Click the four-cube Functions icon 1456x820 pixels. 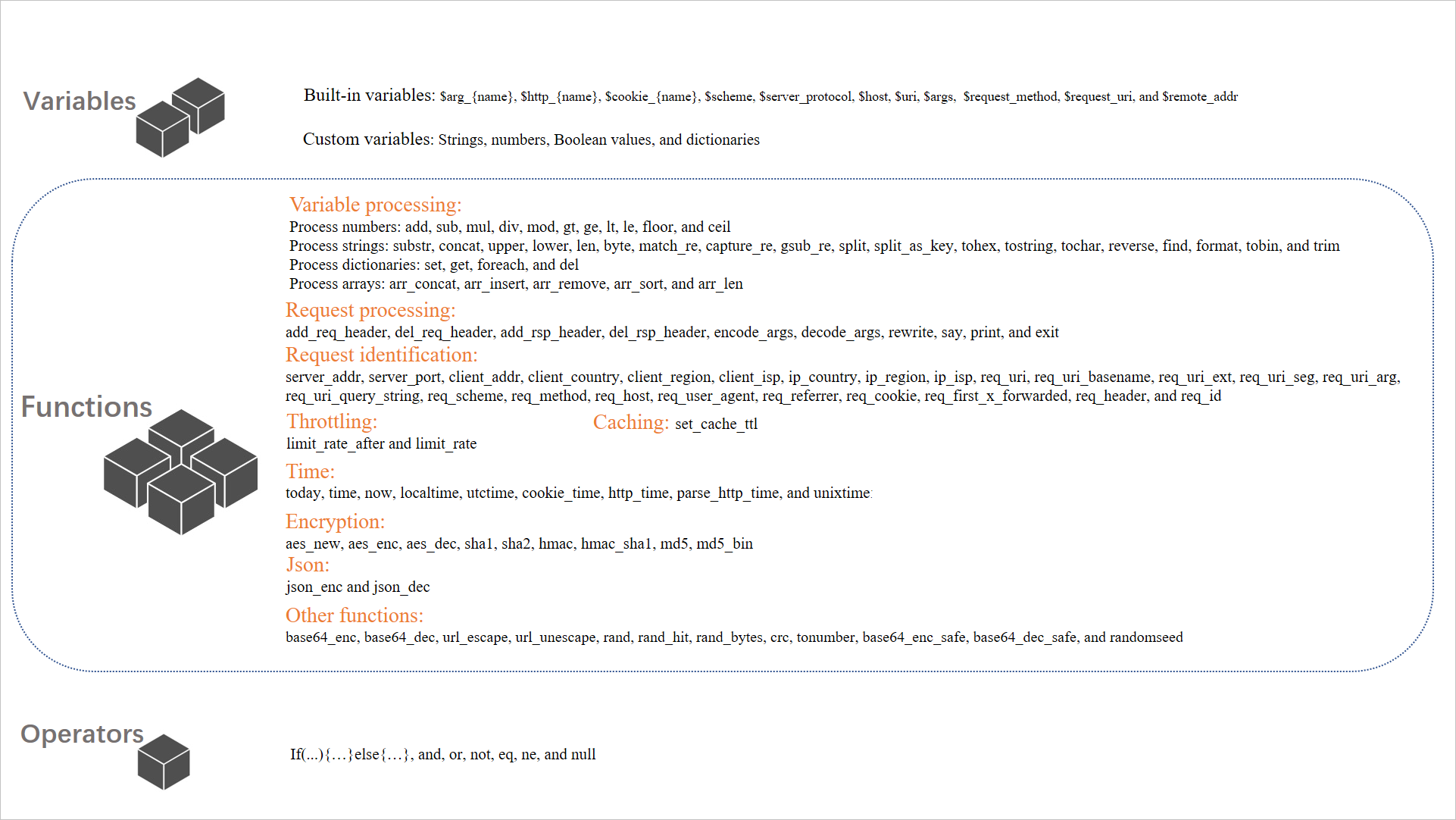click(x=180, y=471)
